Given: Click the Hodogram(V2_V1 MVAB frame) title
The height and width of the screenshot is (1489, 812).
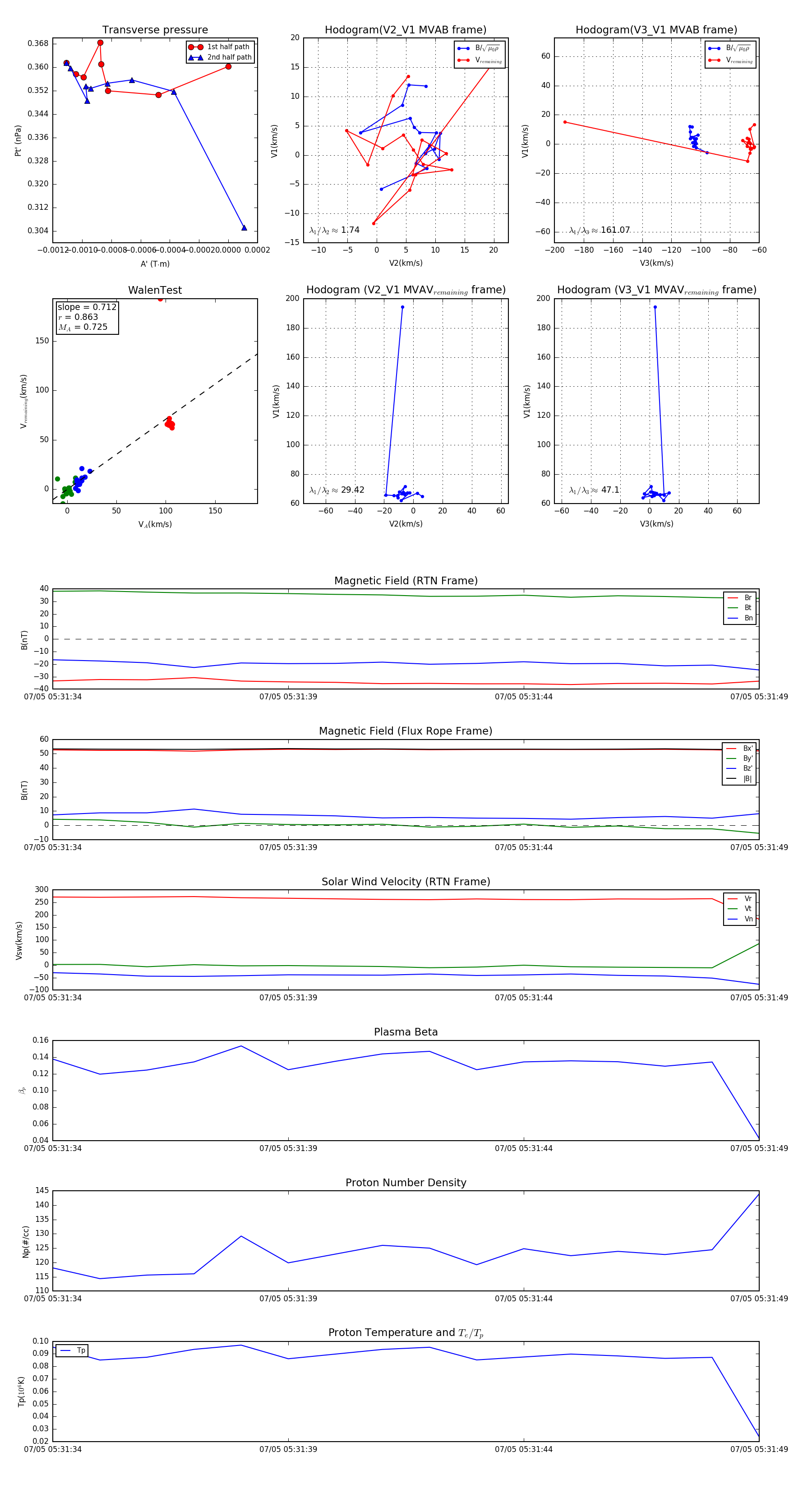Looking at the screenshot, I should [405, 30].
